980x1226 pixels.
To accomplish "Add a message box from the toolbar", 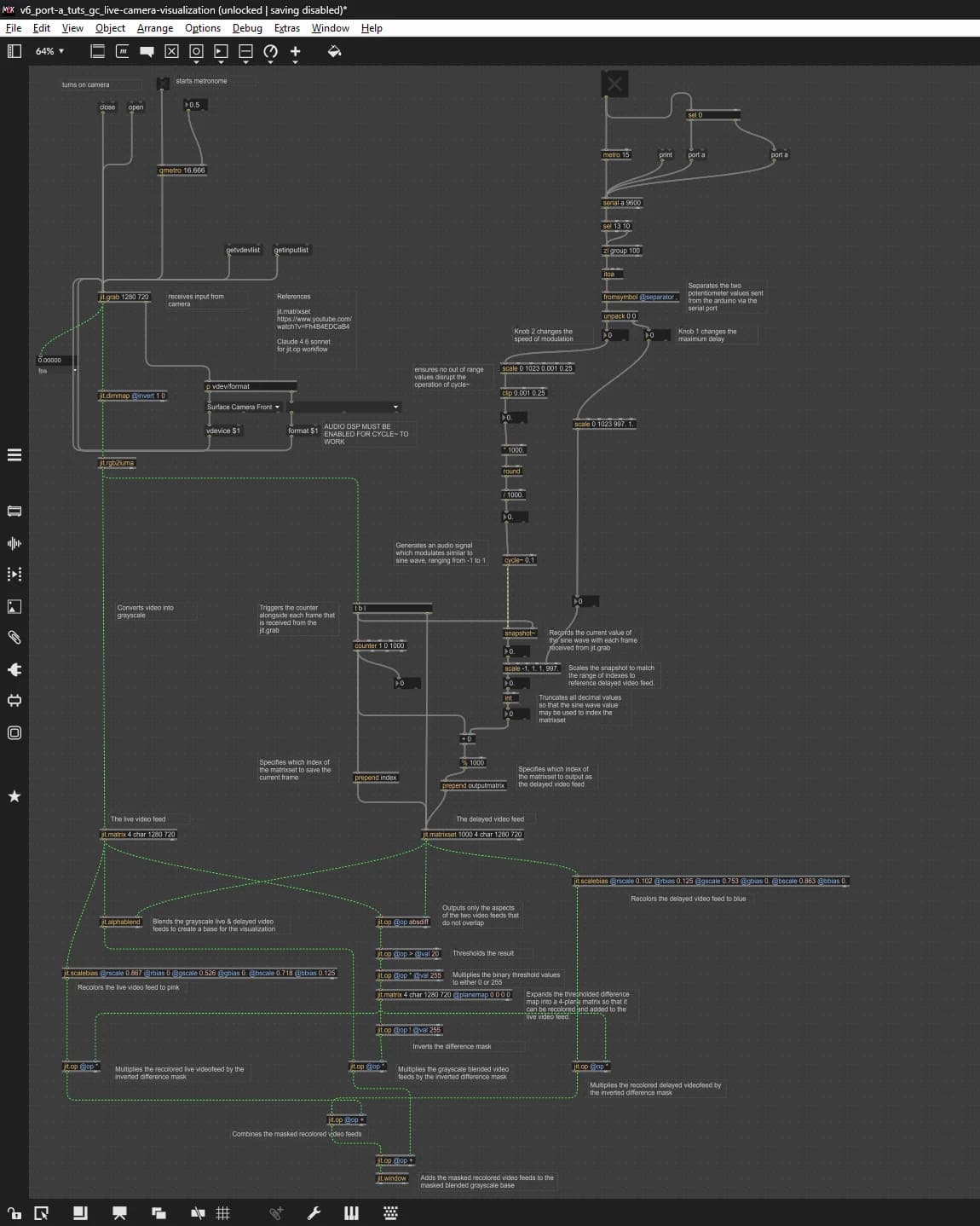I will pyautogui.click(x=123, y=51).
